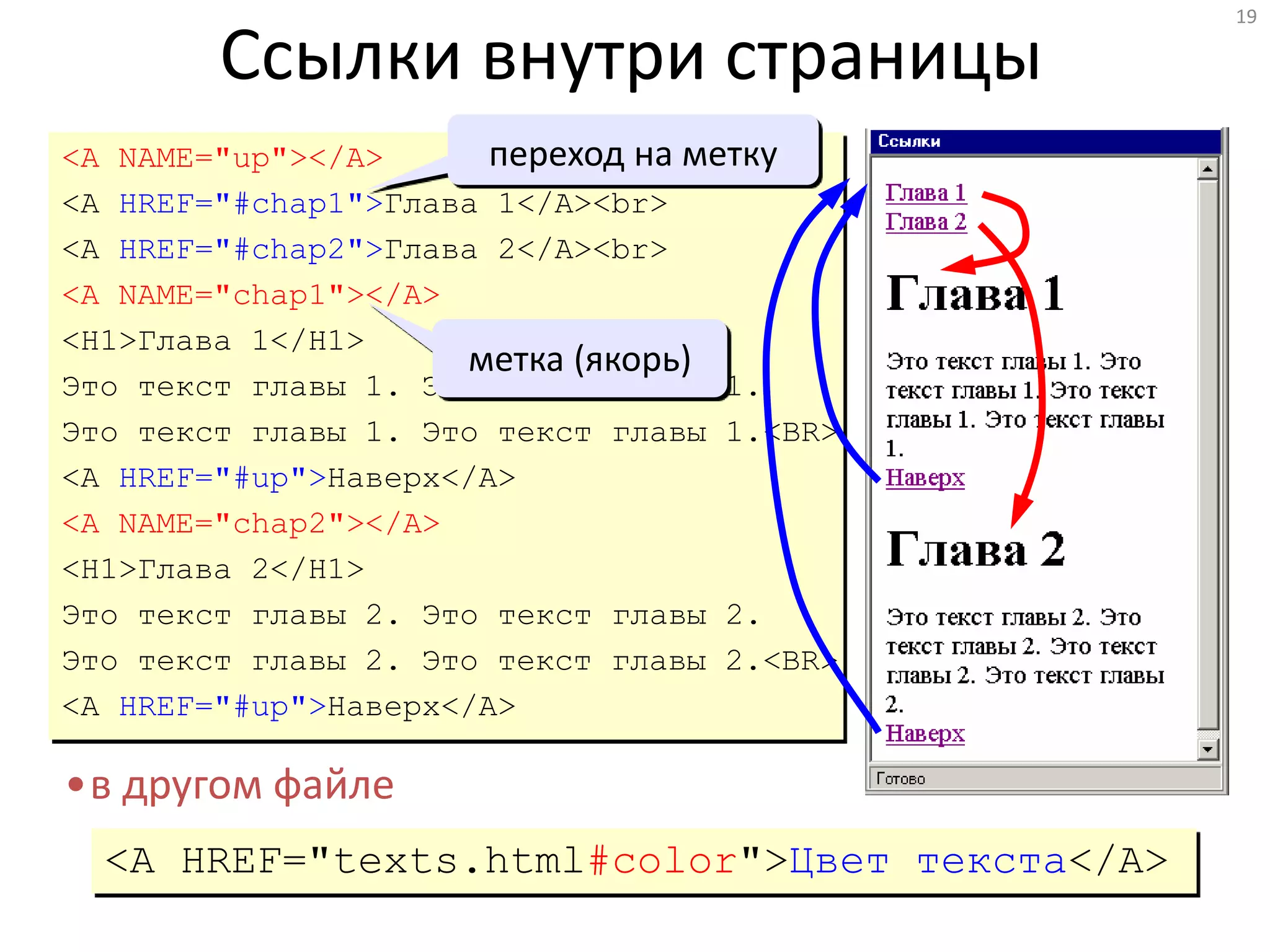Click the 'Ссылки' window title bar
This screenshot has width=1270, height=952.
pos(1045,141)
